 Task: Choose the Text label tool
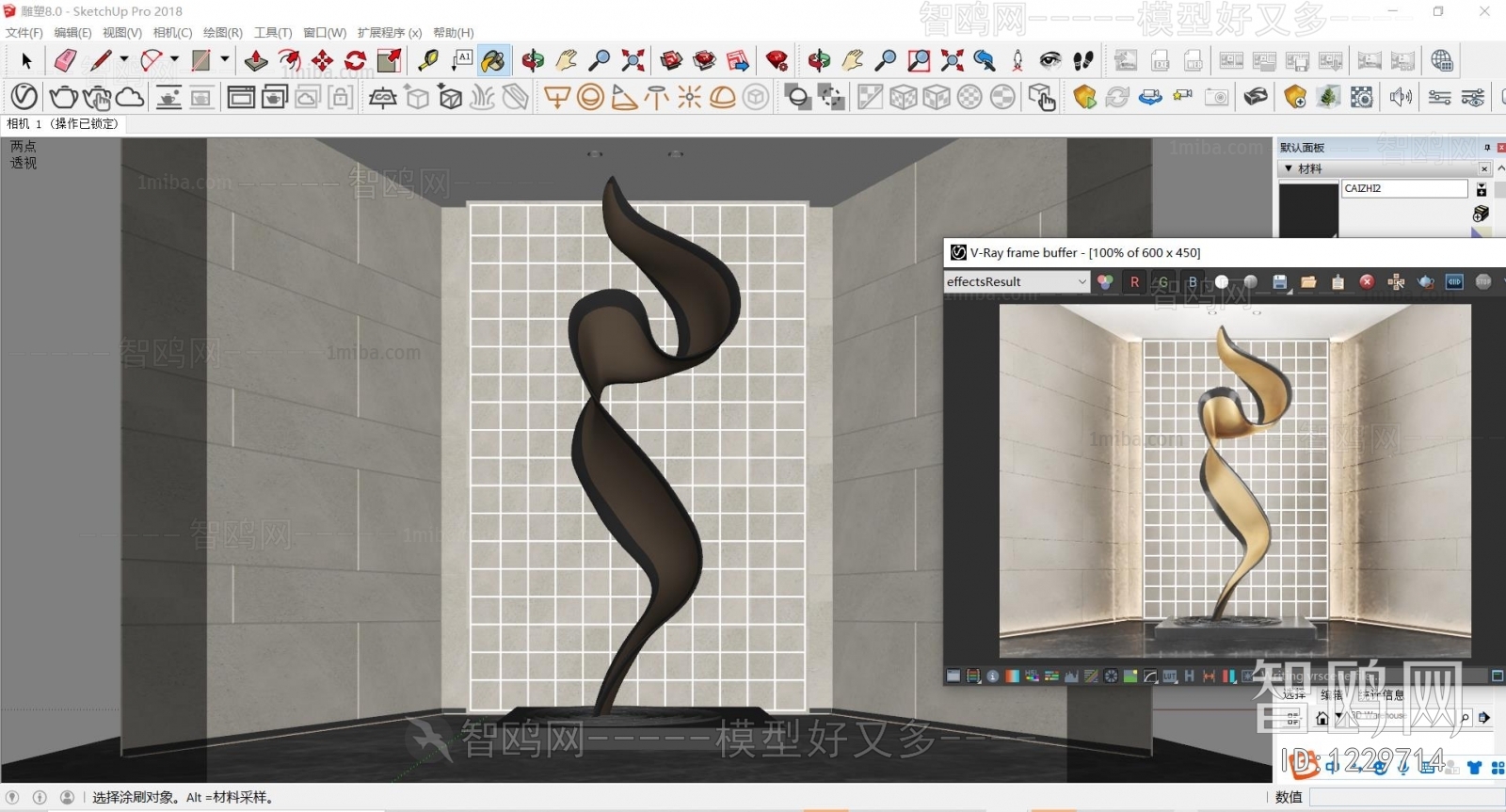461,61
